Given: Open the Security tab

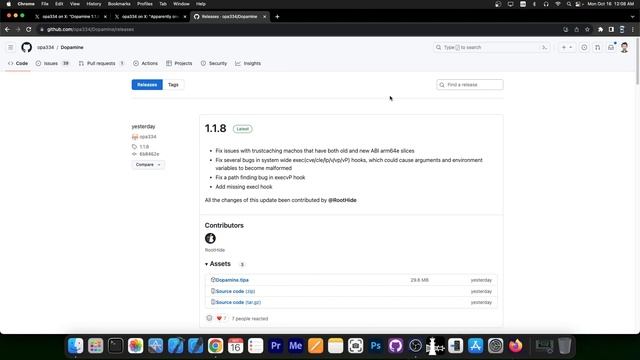Looking at the screenshot, I should point(214,63).
